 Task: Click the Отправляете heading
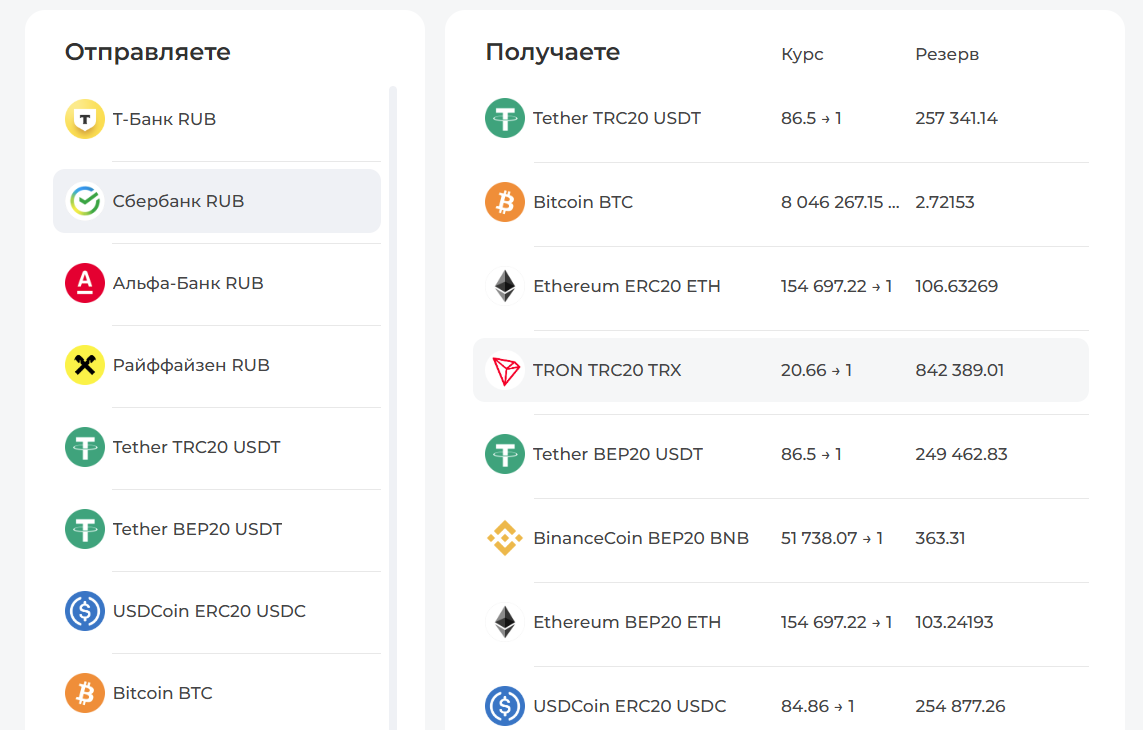point(147,53)
